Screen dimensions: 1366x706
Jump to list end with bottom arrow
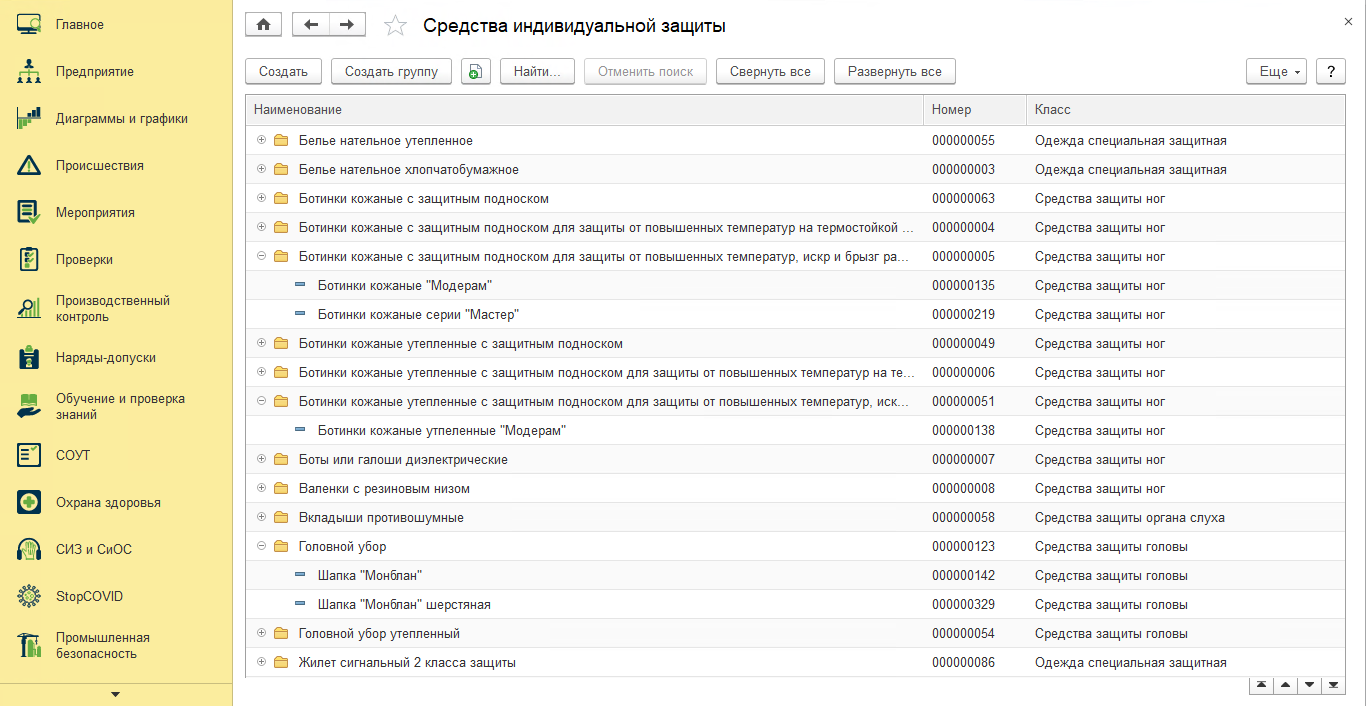click(x=1332, y=686)
